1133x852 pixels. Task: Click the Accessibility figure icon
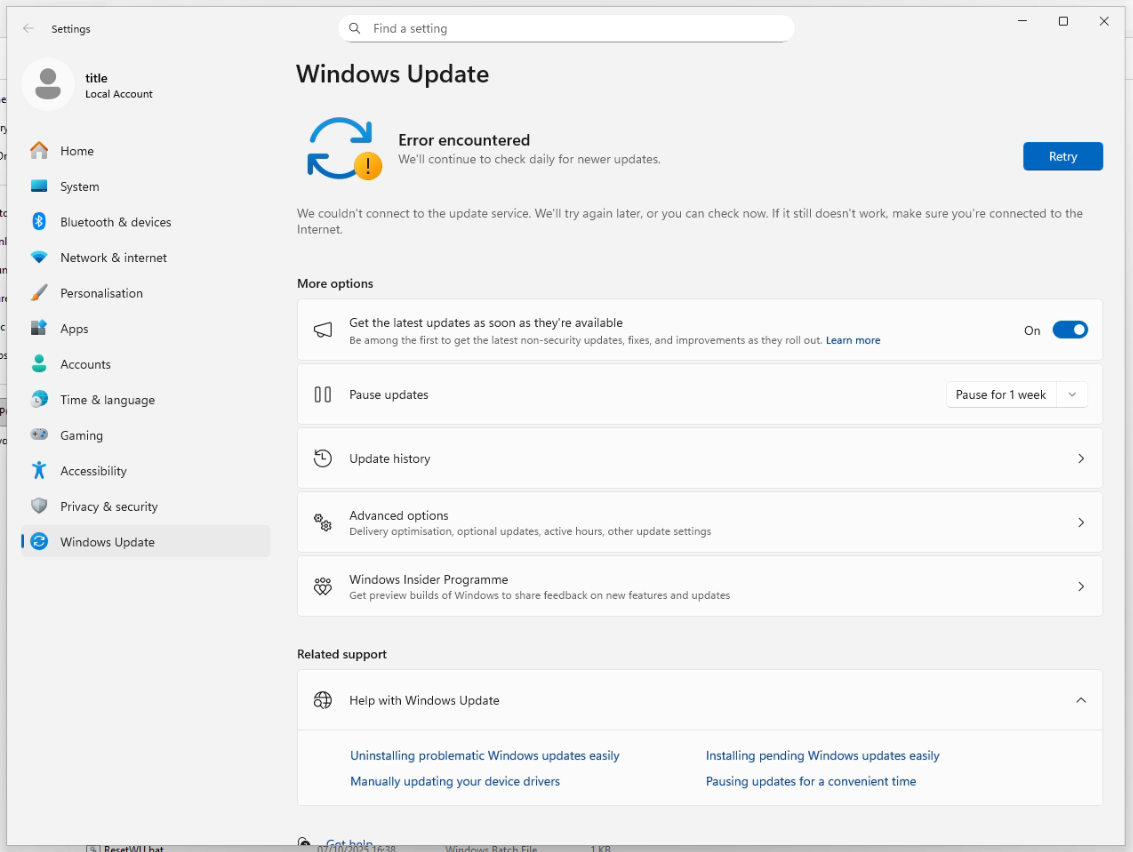(39, 470)
